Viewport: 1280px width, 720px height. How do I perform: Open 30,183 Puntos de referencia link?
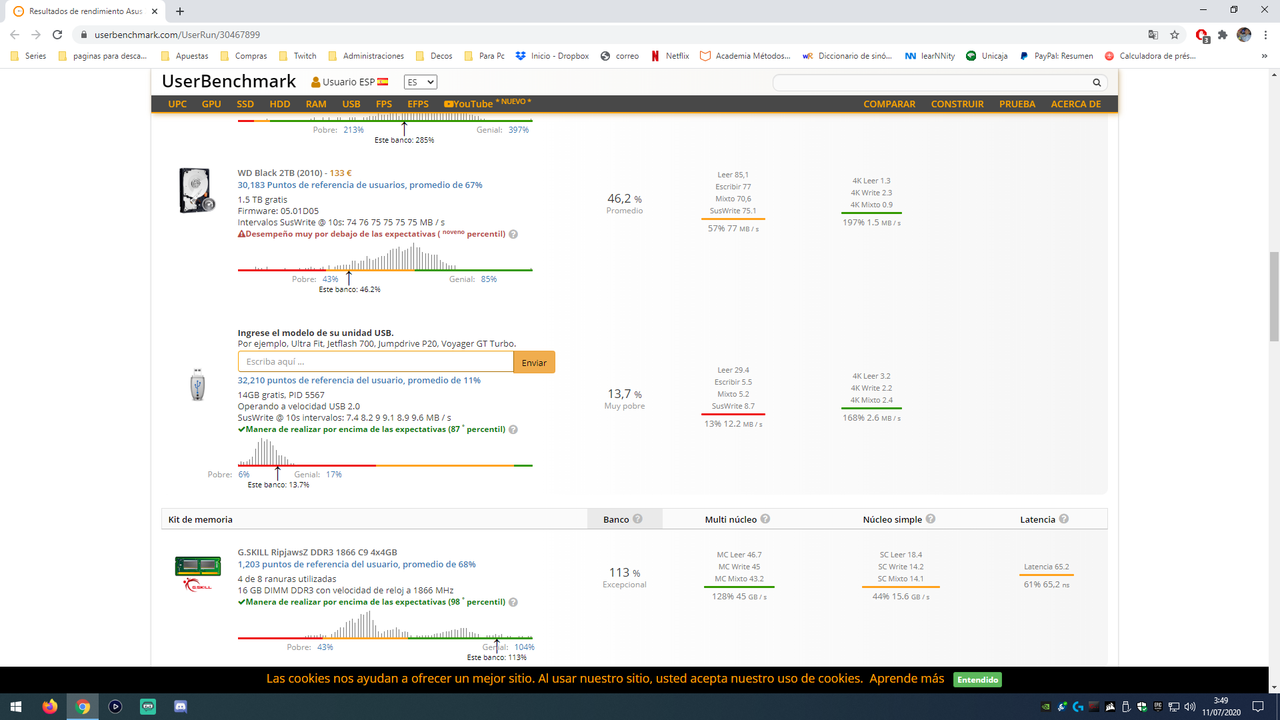coord(360,185)
